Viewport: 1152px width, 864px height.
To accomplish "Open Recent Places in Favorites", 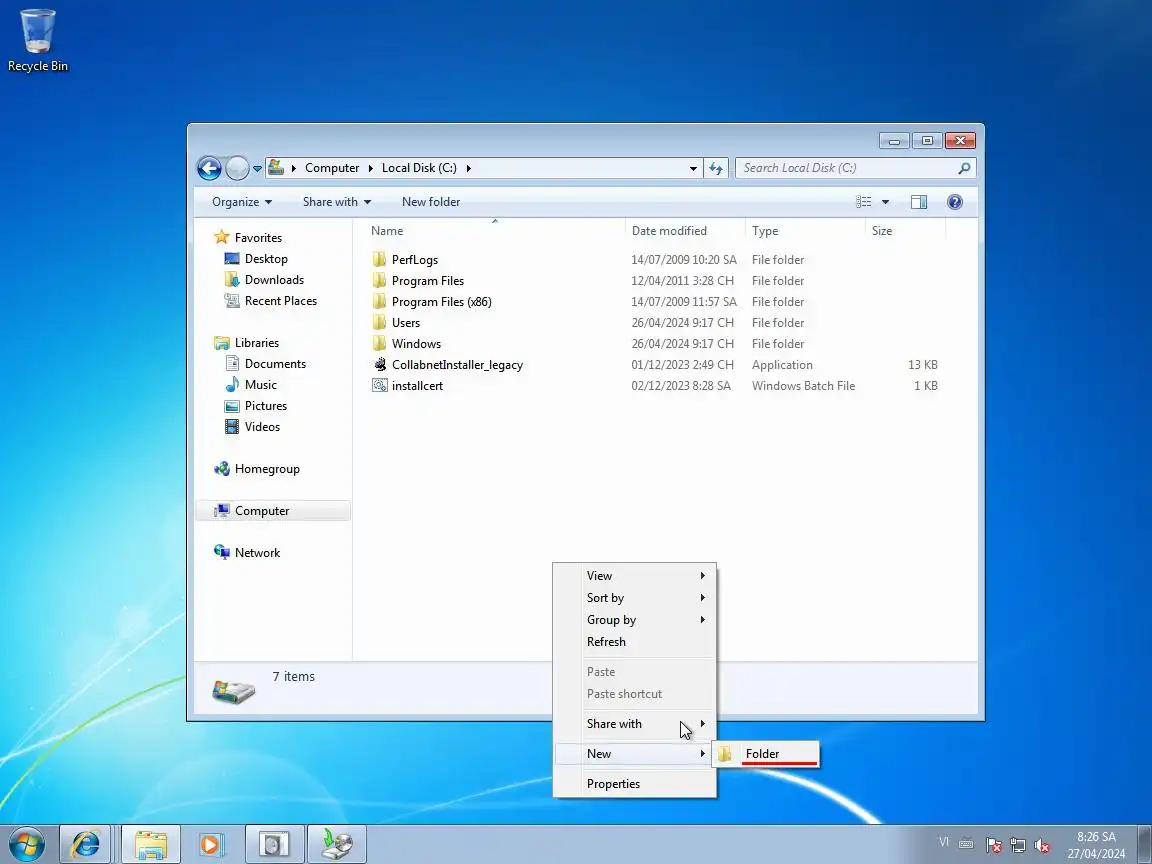I will pyautogui.click(x=281, y=300).
